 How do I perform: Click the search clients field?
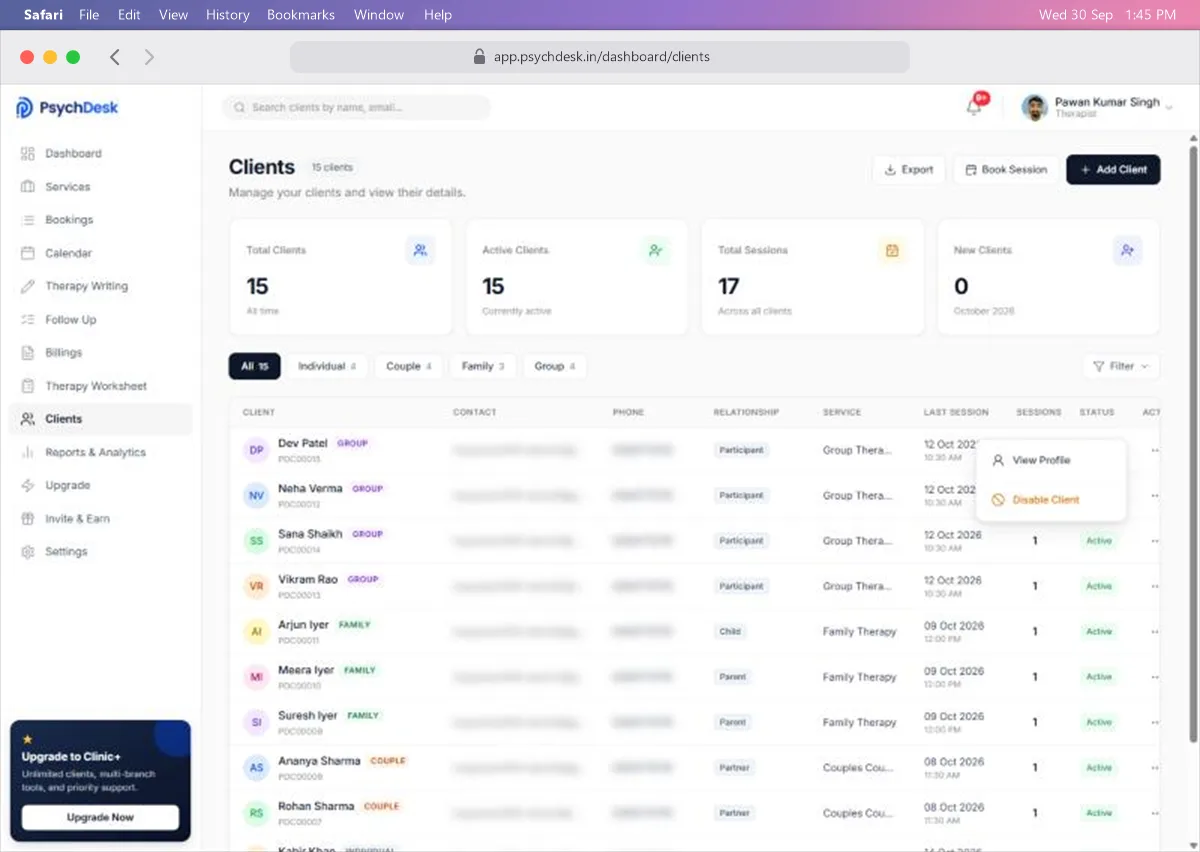[x=357, y=107]
